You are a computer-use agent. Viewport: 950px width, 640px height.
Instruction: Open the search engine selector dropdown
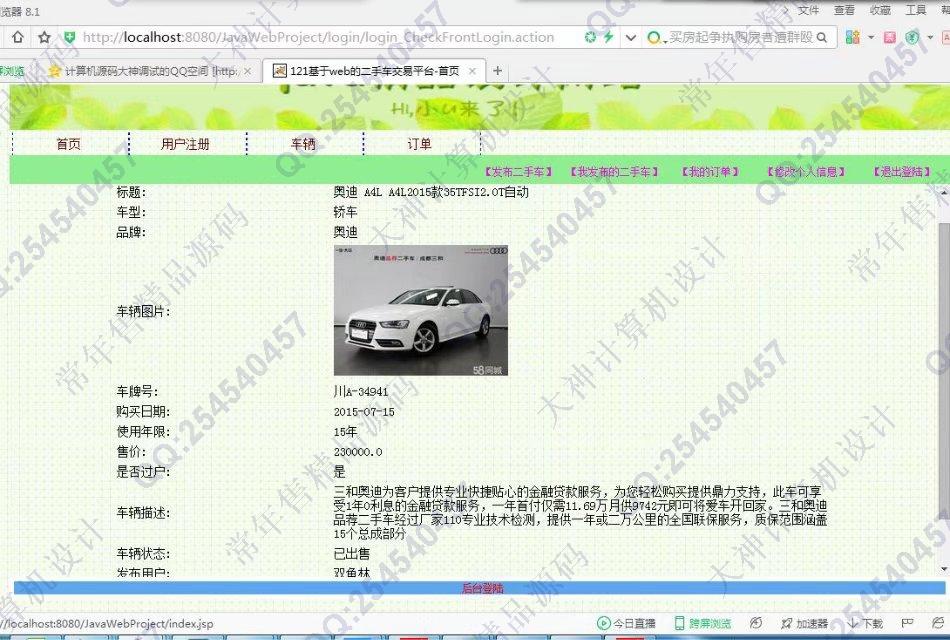pyautogui.click(x=656, y=38)
